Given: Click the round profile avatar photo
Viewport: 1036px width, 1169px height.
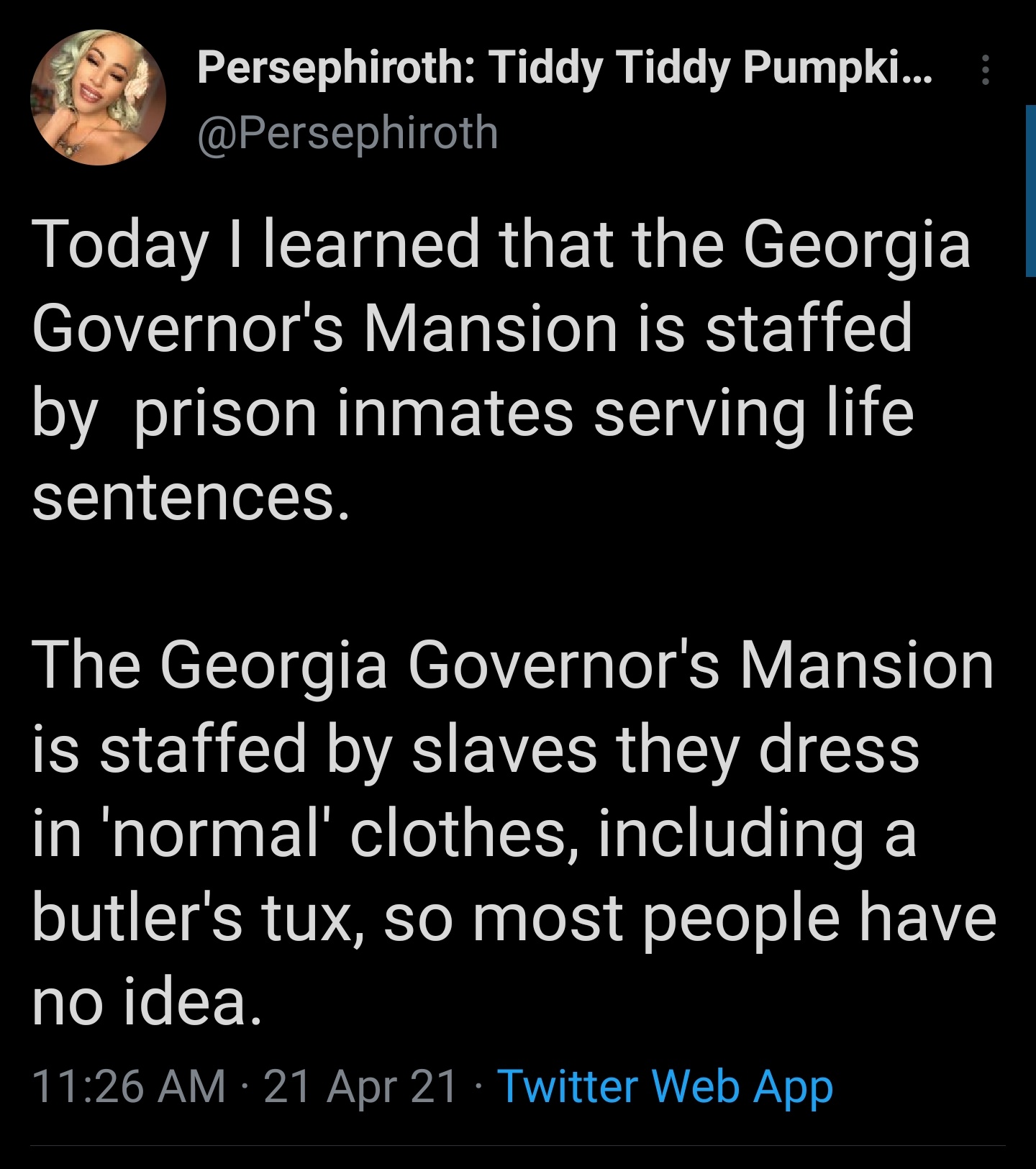Looking at the screenshot, I should [x=99, y=97].
